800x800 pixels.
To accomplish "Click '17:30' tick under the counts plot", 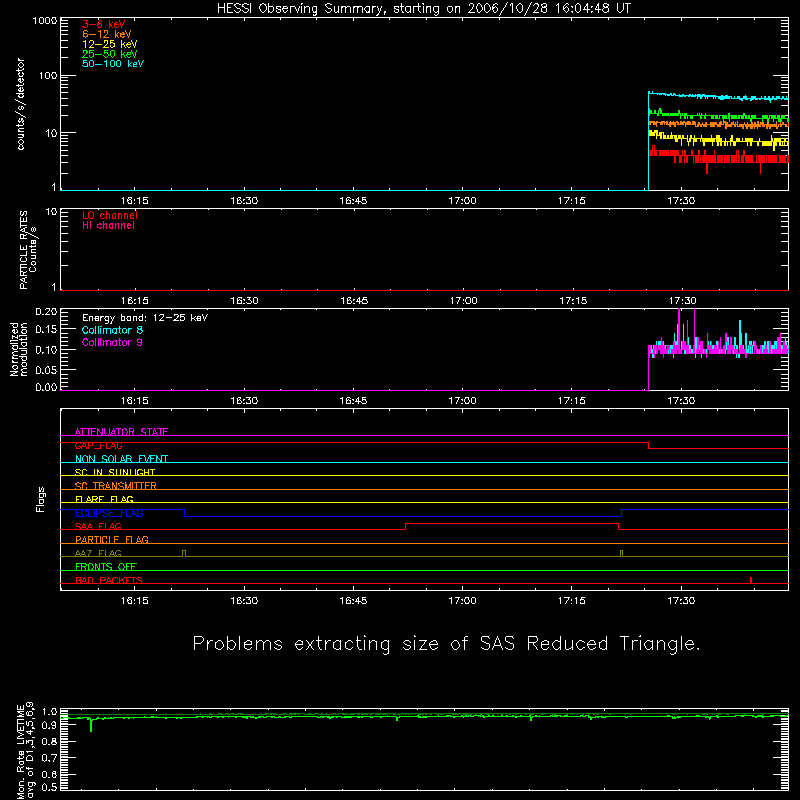I will (681, 201).
